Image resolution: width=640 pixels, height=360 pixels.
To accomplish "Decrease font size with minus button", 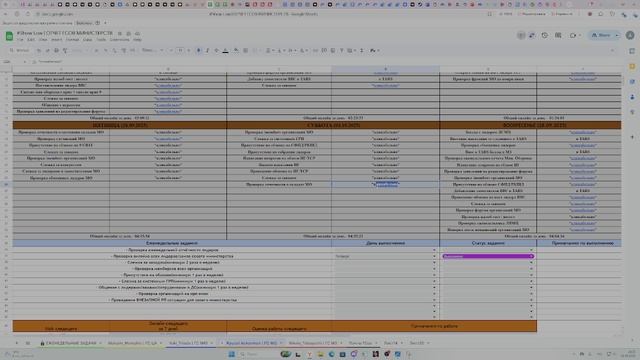I will click(171, 51).
